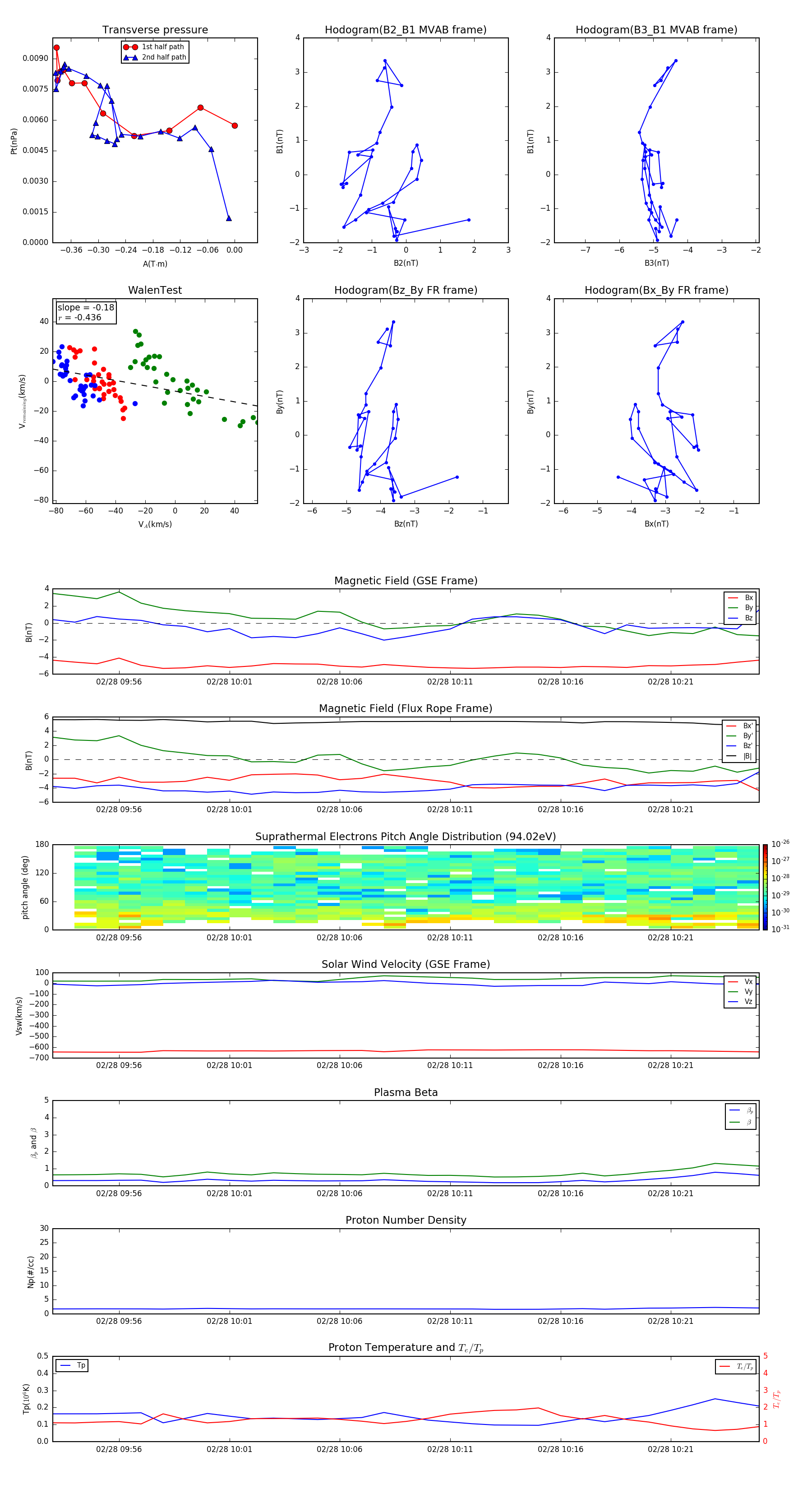Viewport: 812px width, 1489px height.
Task: Click the Plasma Beta legend box
Action: click(x=741, y=1116)
